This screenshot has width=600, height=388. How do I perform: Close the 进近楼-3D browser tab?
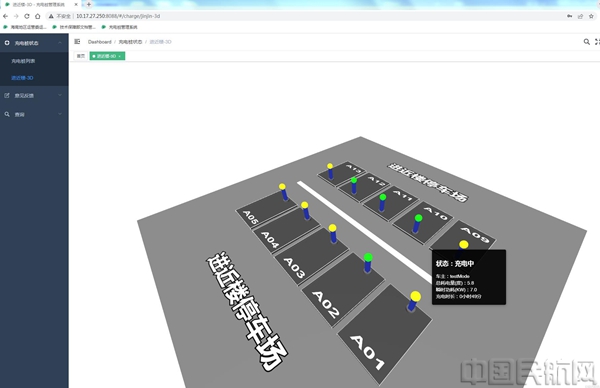click(x=76, y=5)
